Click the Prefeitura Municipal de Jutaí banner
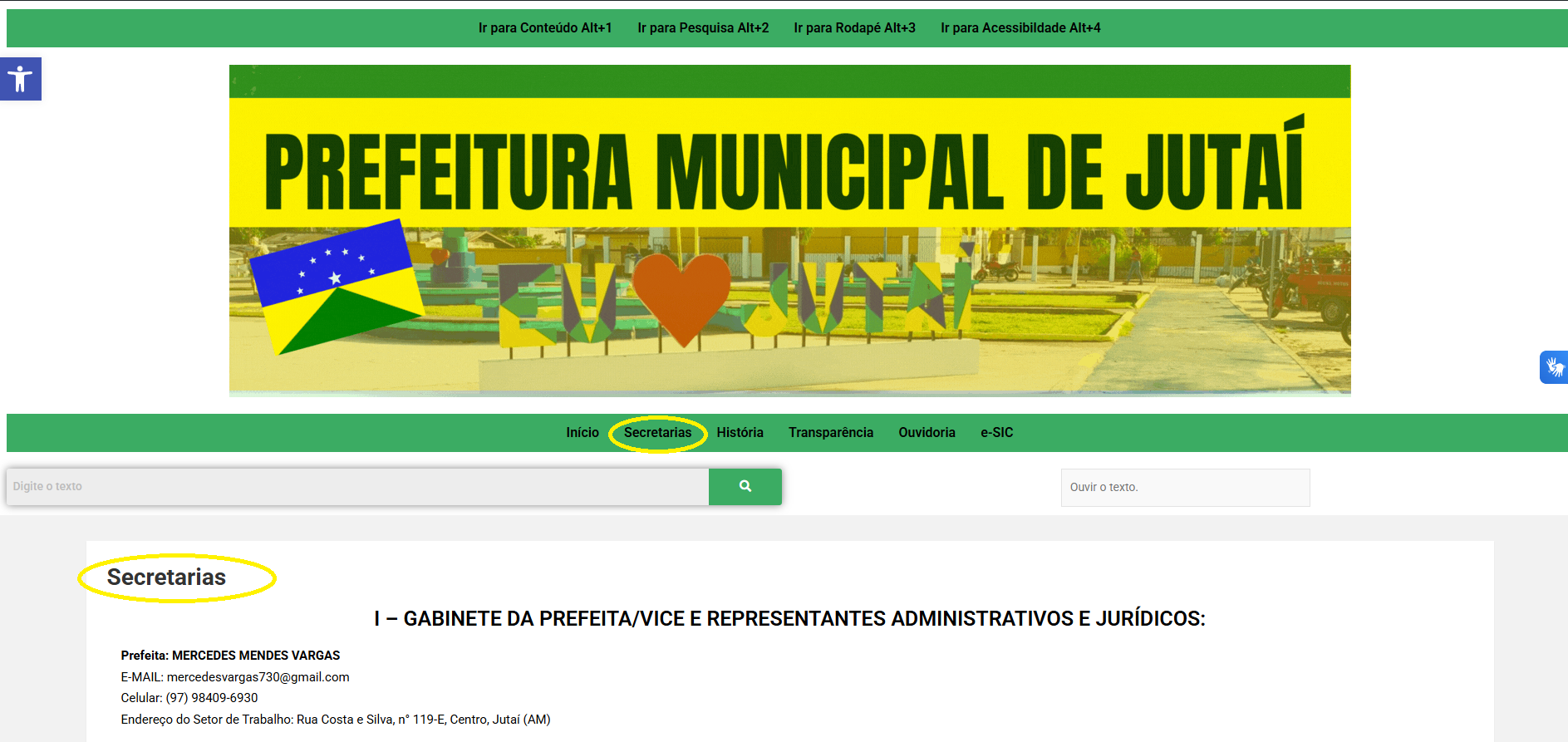This screenshot has height=742, width=1568. point(789,230)
